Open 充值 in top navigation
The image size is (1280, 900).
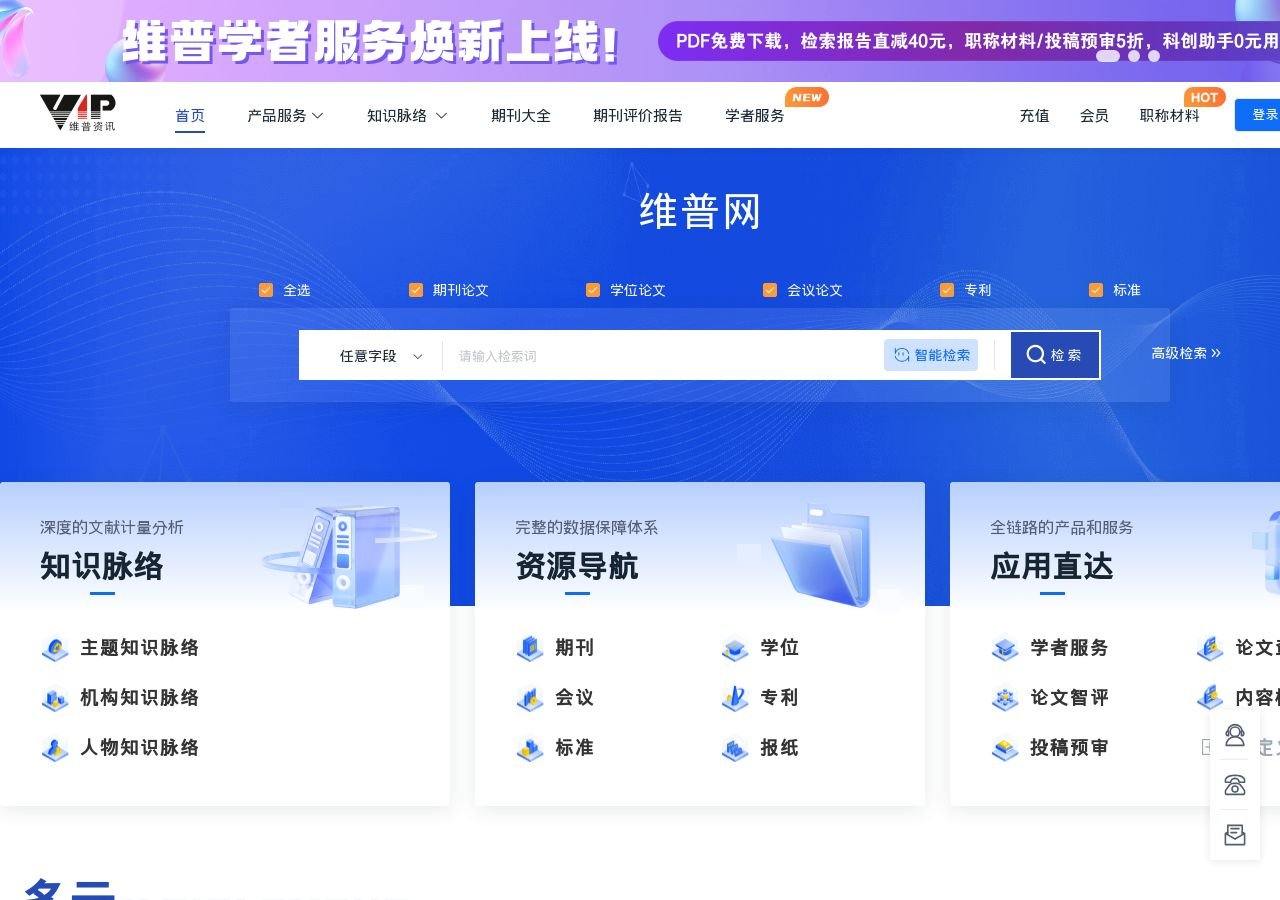pyautogui.click(x=1035, y=116)
